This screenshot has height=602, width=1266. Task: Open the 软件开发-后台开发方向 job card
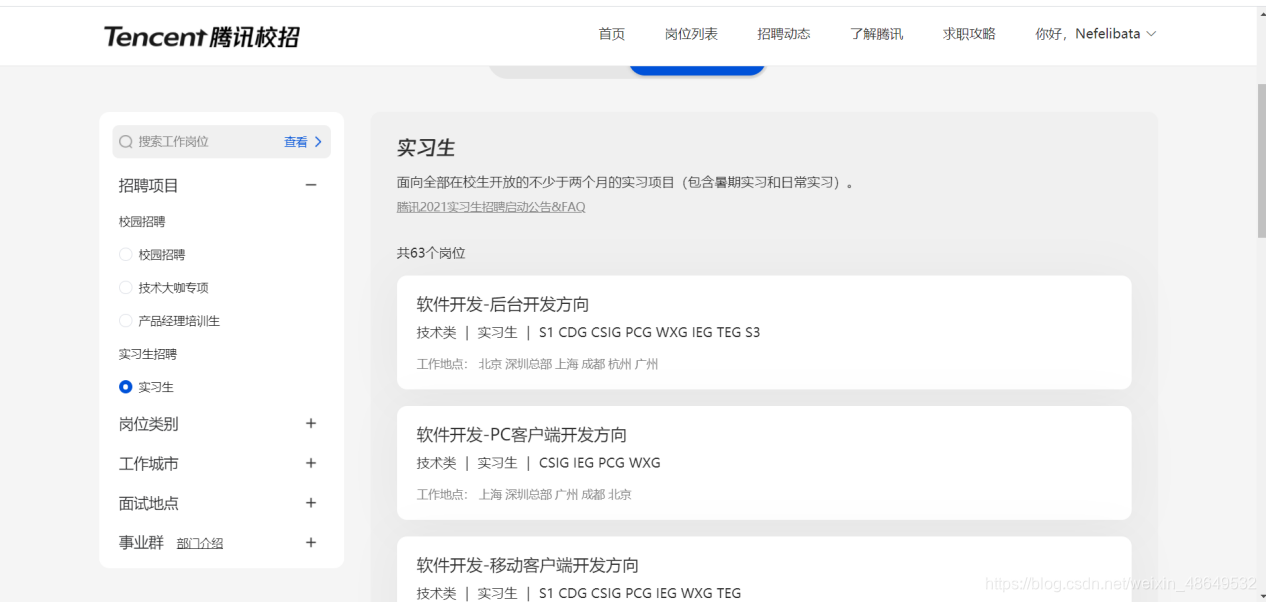click(764, 332)
